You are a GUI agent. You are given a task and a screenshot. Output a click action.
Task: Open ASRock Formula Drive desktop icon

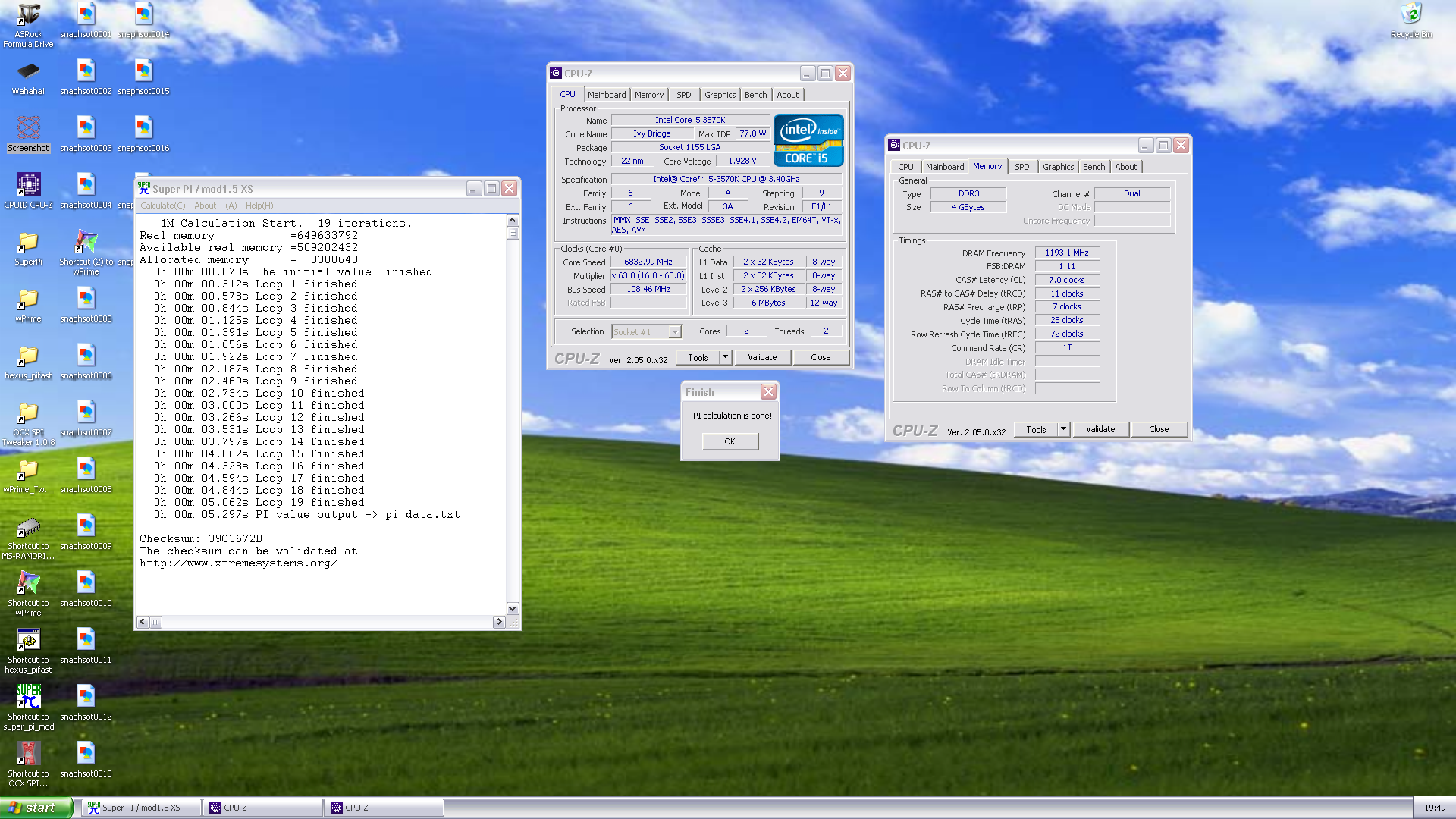click(28, 25)
